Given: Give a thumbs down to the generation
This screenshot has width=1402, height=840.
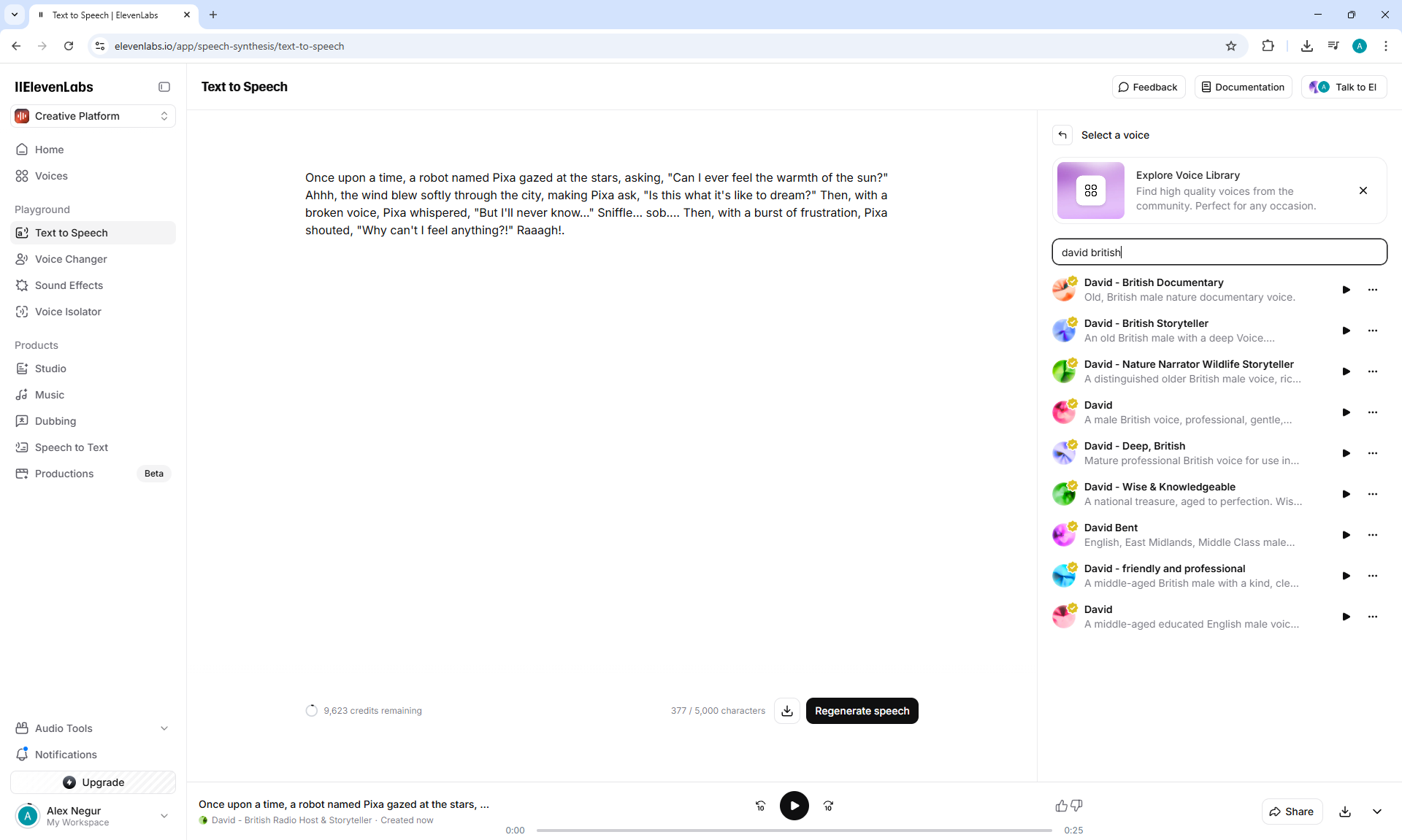Looking at the screenshot, I should (1076, 806).
